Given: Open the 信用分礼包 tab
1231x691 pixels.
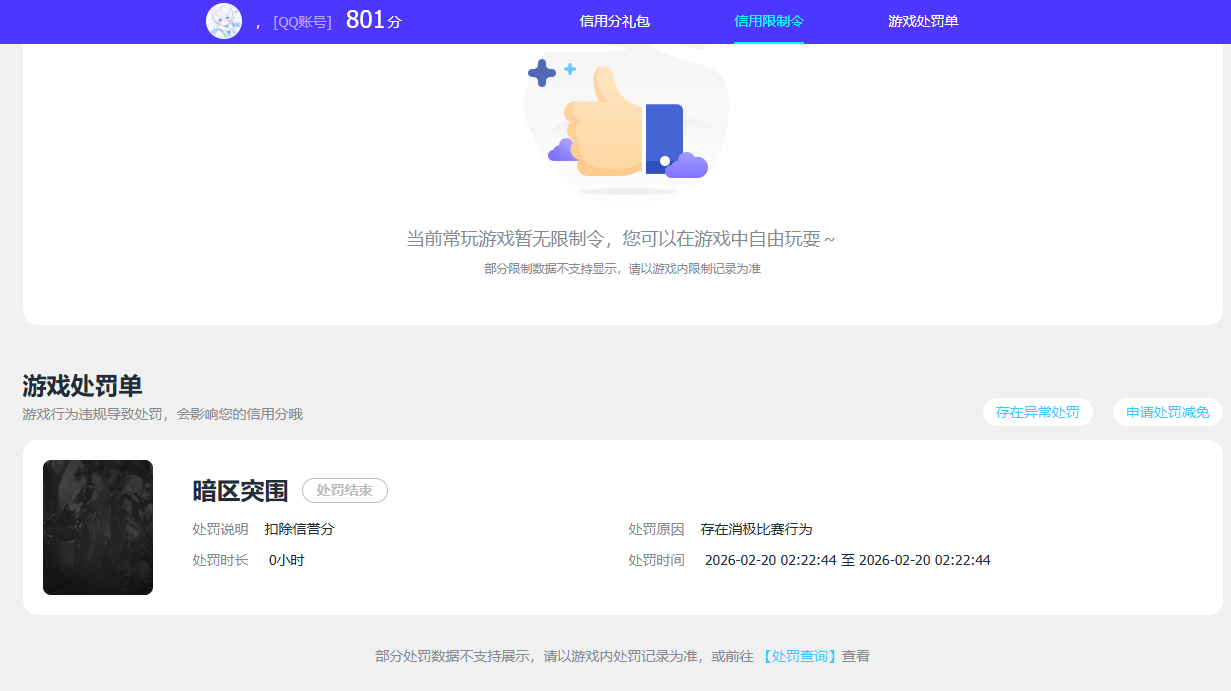Looking at the screenshot, I should pyautogui.click(x=615, y=21).
